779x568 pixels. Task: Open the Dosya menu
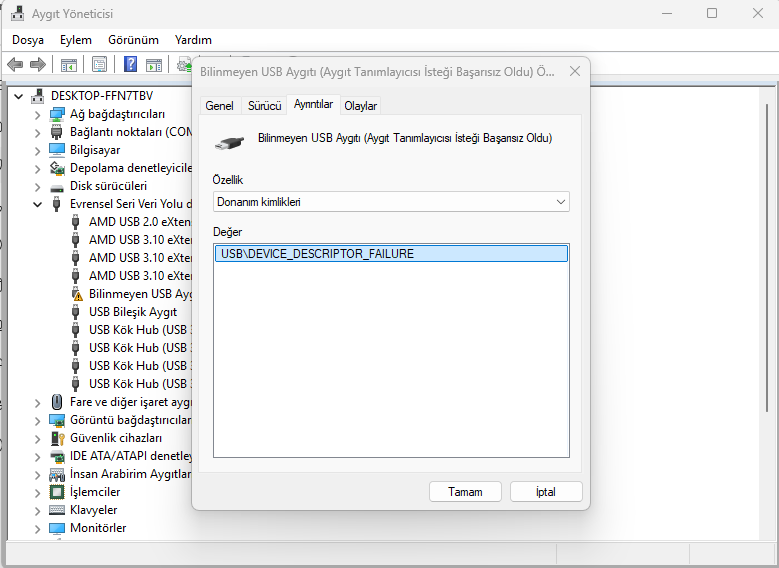click(28, 40)
